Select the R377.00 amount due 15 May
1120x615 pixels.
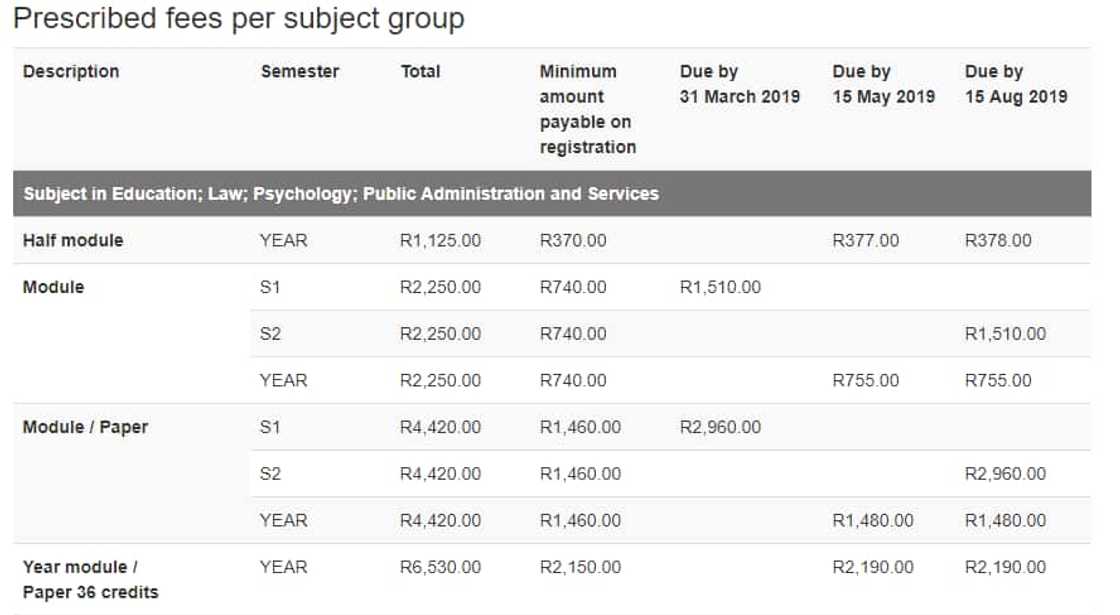pos(866,241)
